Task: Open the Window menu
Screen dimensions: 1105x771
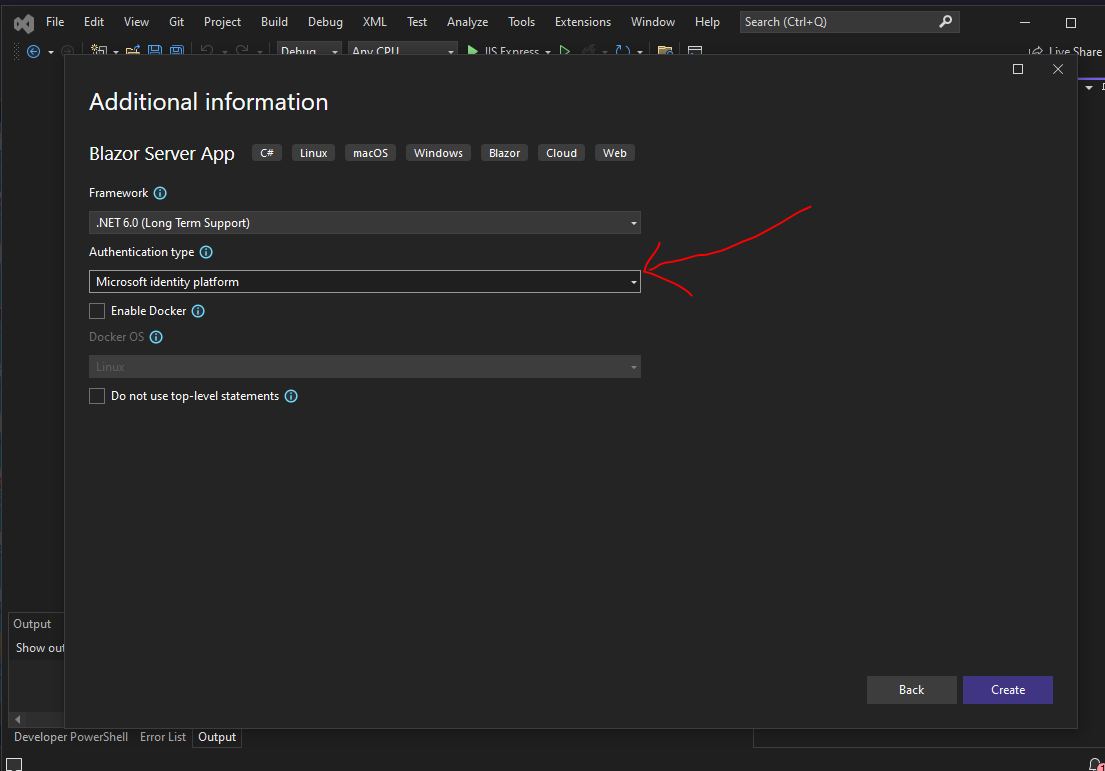Action: [x=653, y=22]
